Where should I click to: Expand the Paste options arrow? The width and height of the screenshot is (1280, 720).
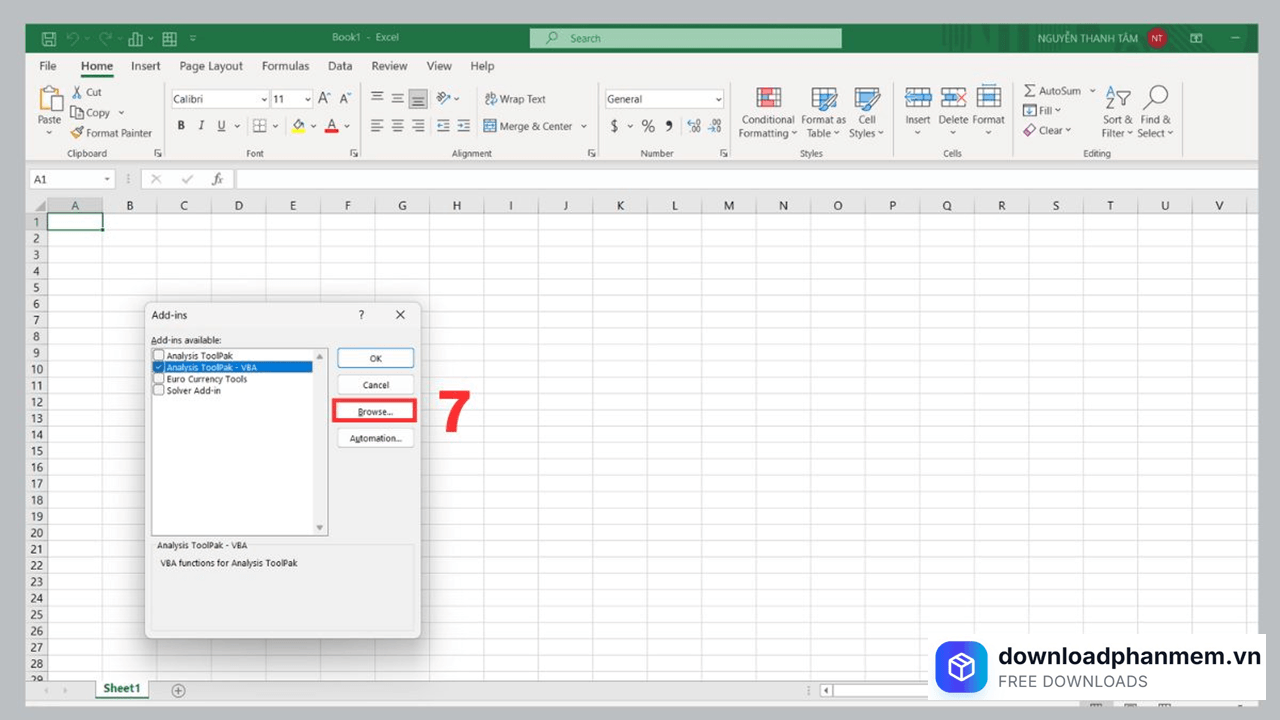[49, 132]
